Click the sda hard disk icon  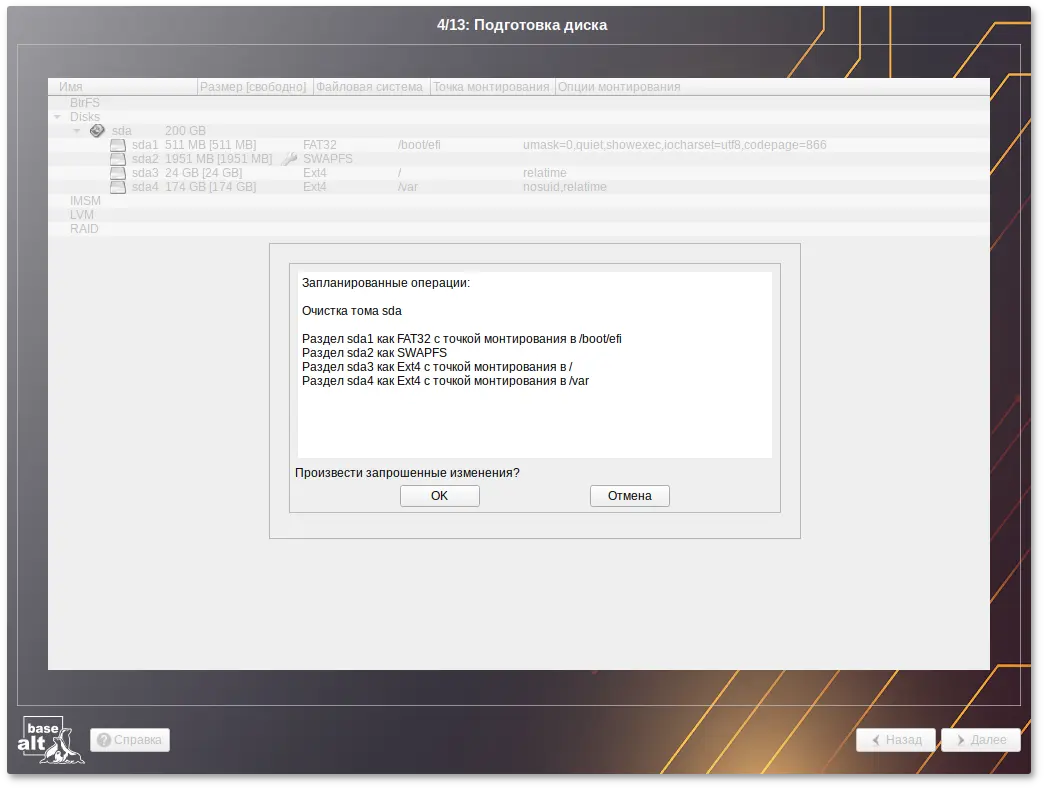point(97,131)
